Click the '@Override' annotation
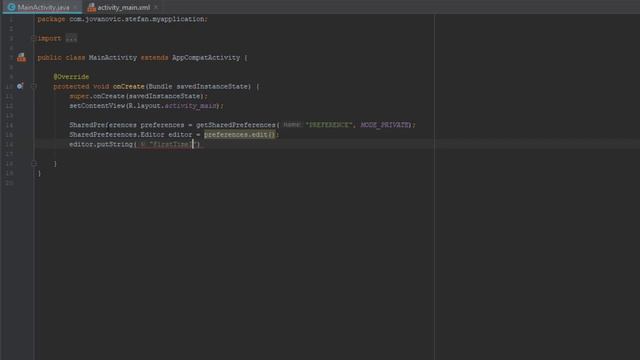 pos(71,77)
